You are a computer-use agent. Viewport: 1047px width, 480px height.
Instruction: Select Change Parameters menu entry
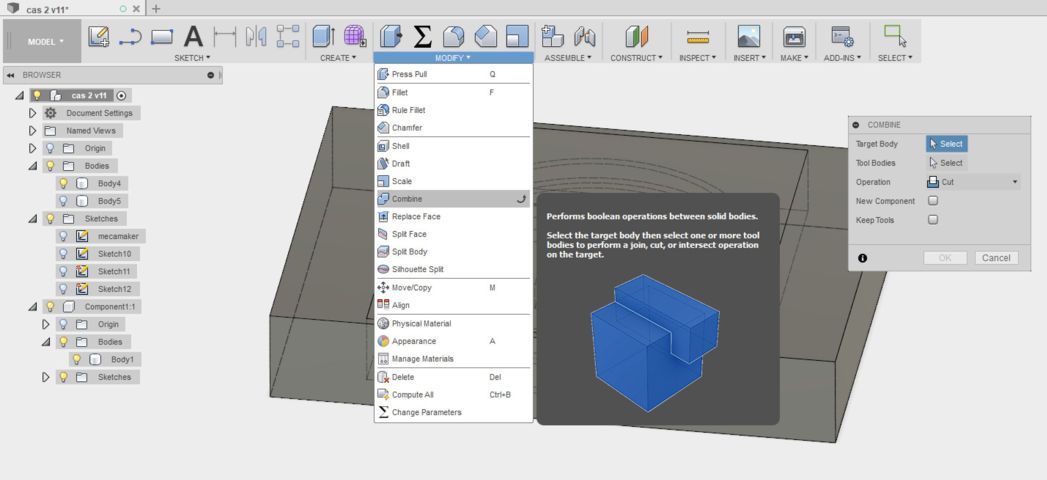point(453,413)
